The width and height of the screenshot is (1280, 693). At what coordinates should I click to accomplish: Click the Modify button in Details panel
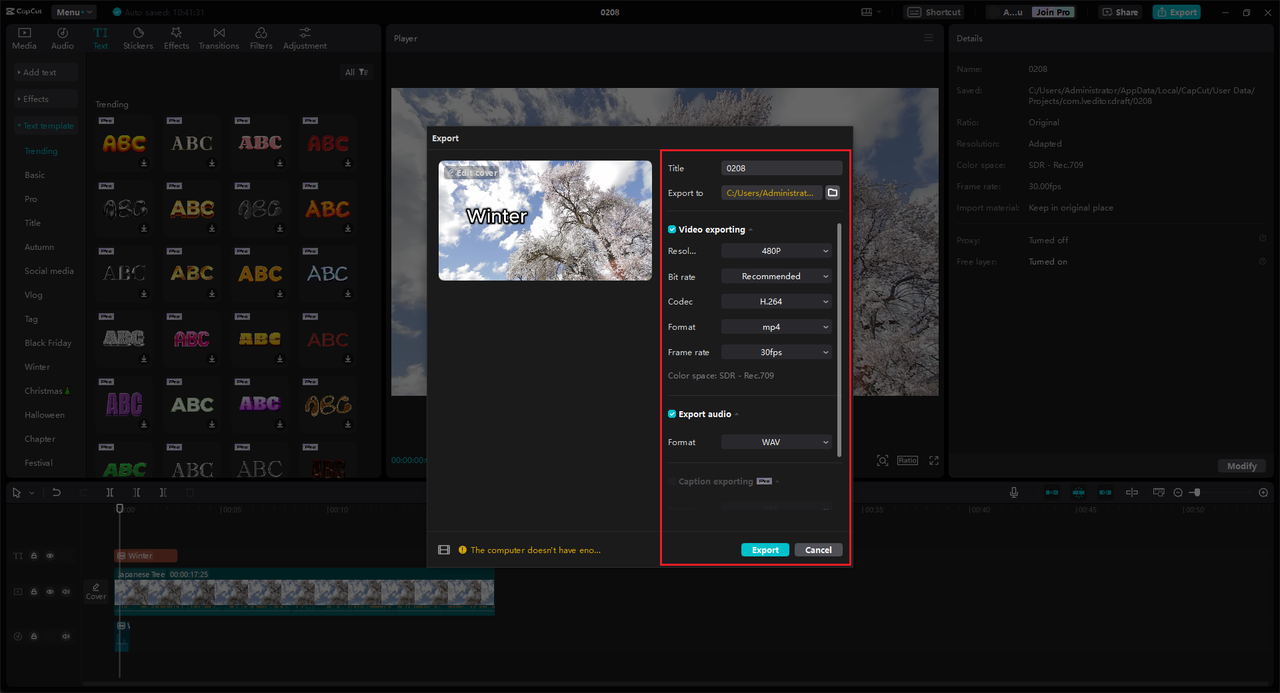[1242, 466]
